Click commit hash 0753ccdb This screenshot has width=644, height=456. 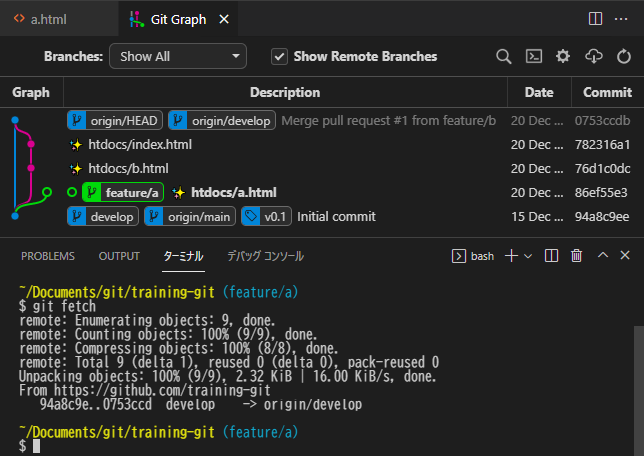602,120
